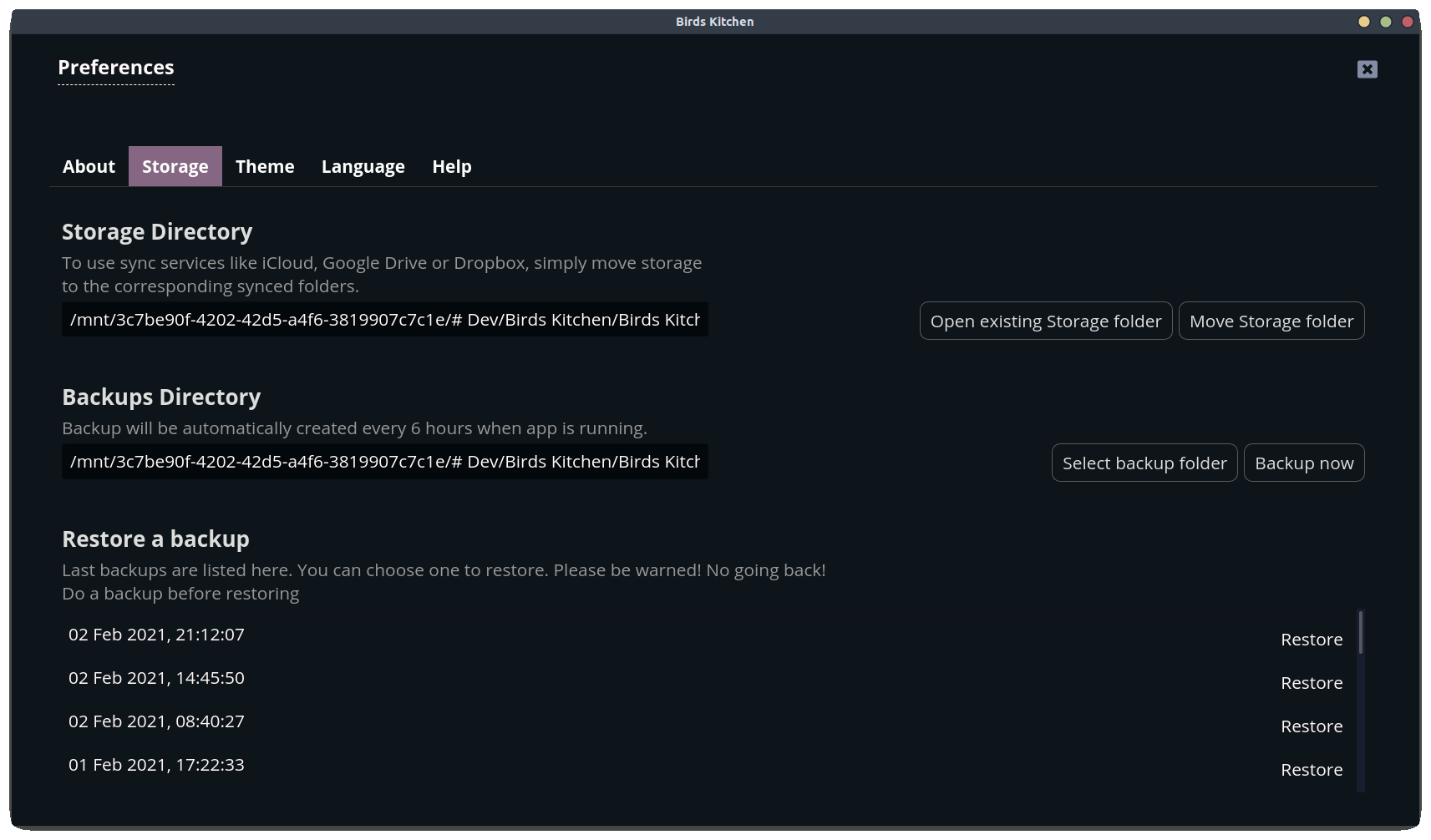Restore the 02 Feb 2021, 21:12:07 backup
The image size is (1431, 840).
[x=1312, y=640]
